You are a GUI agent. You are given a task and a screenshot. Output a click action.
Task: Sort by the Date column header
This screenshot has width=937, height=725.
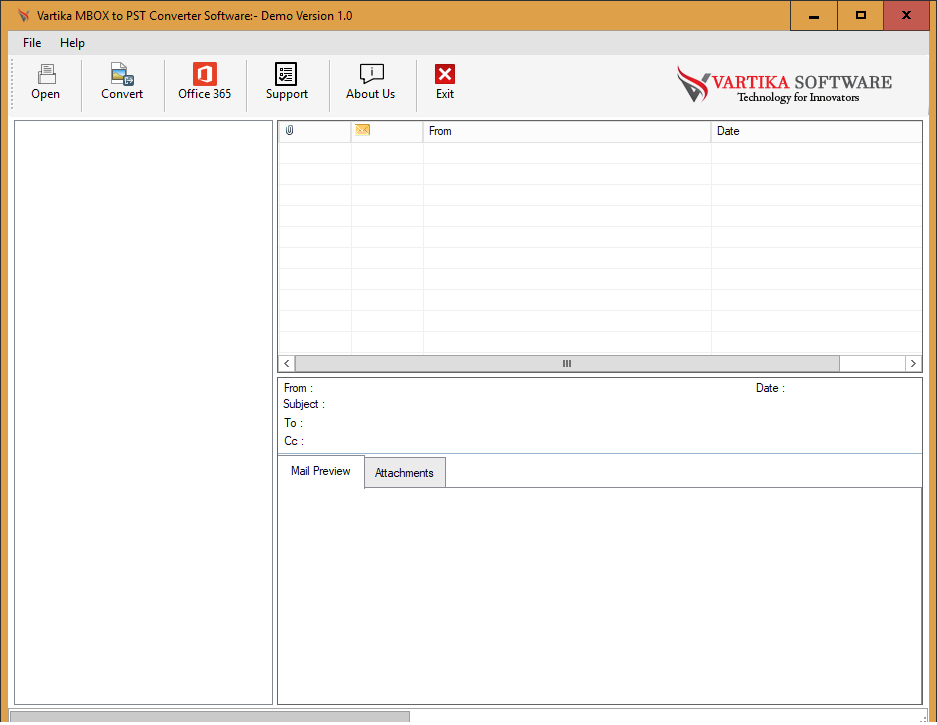[816, 131]
